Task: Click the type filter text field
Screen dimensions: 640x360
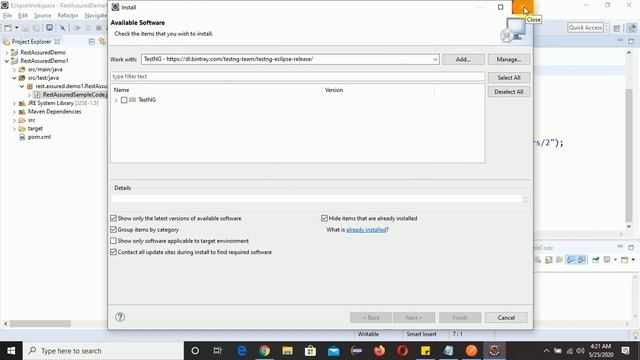Action: [x=298, y=77]
